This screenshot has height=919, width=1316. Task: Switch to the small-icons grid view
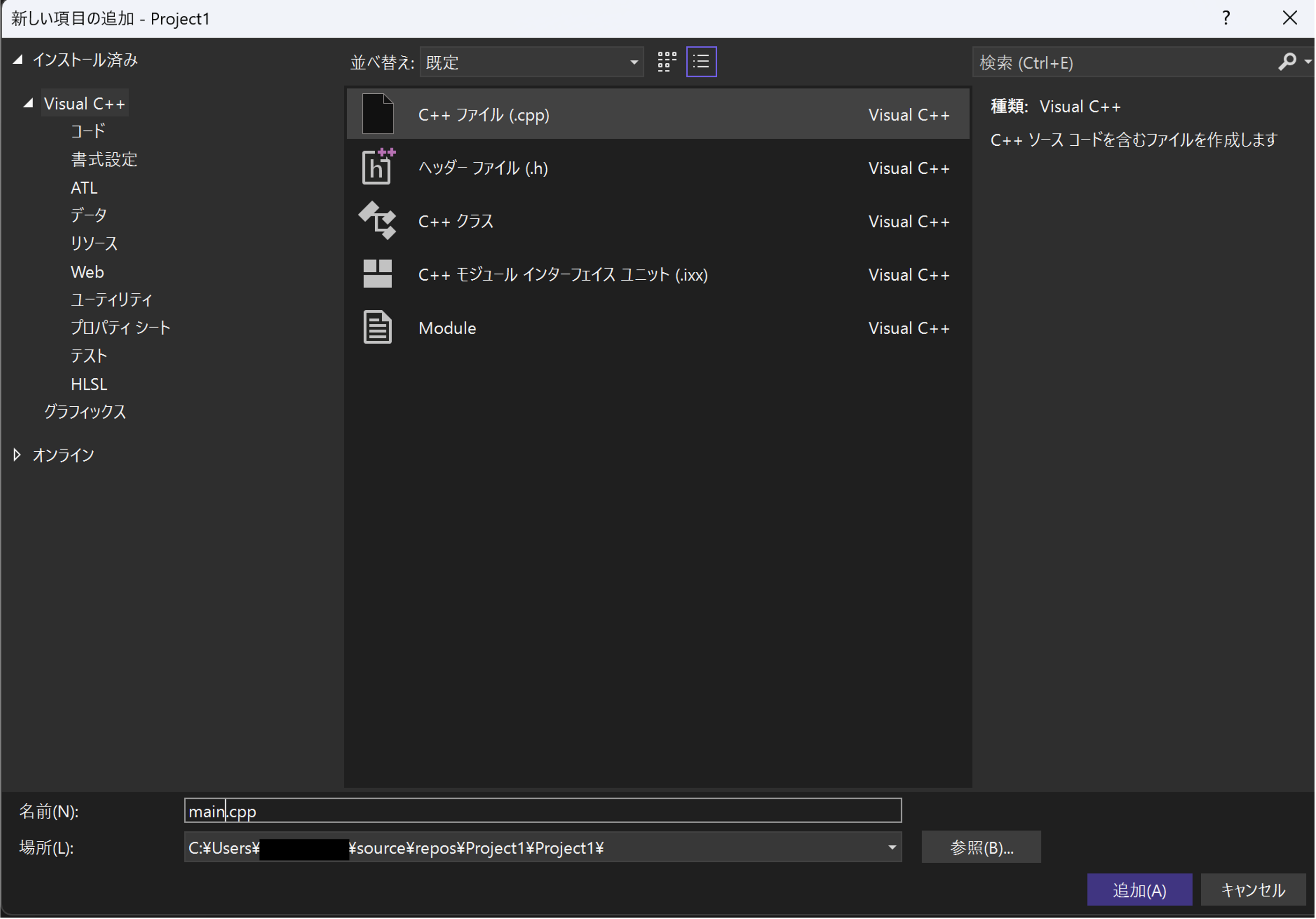coord(667,61)
